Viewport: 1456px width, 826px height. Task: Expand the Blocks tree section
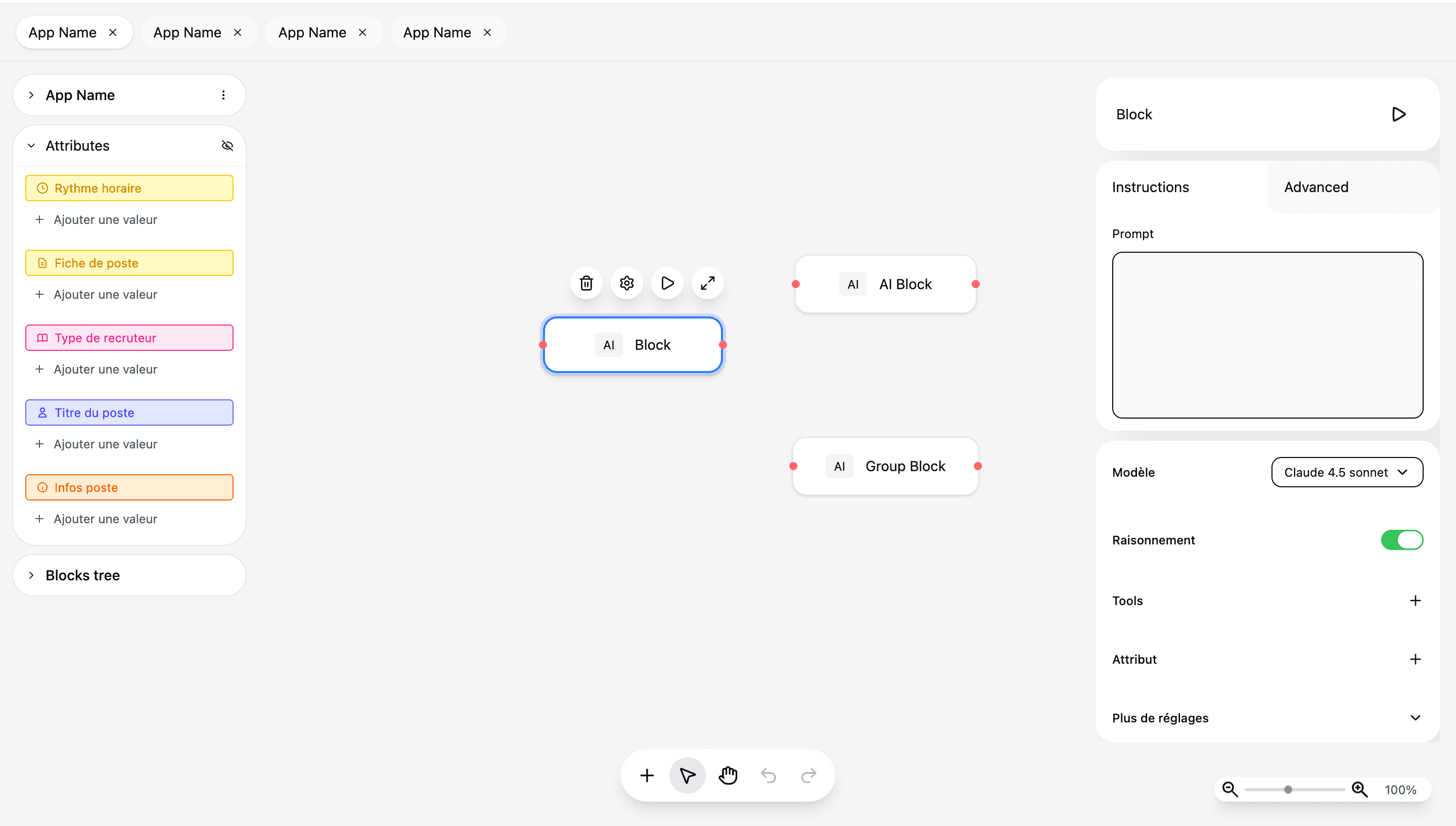(31, 575)
